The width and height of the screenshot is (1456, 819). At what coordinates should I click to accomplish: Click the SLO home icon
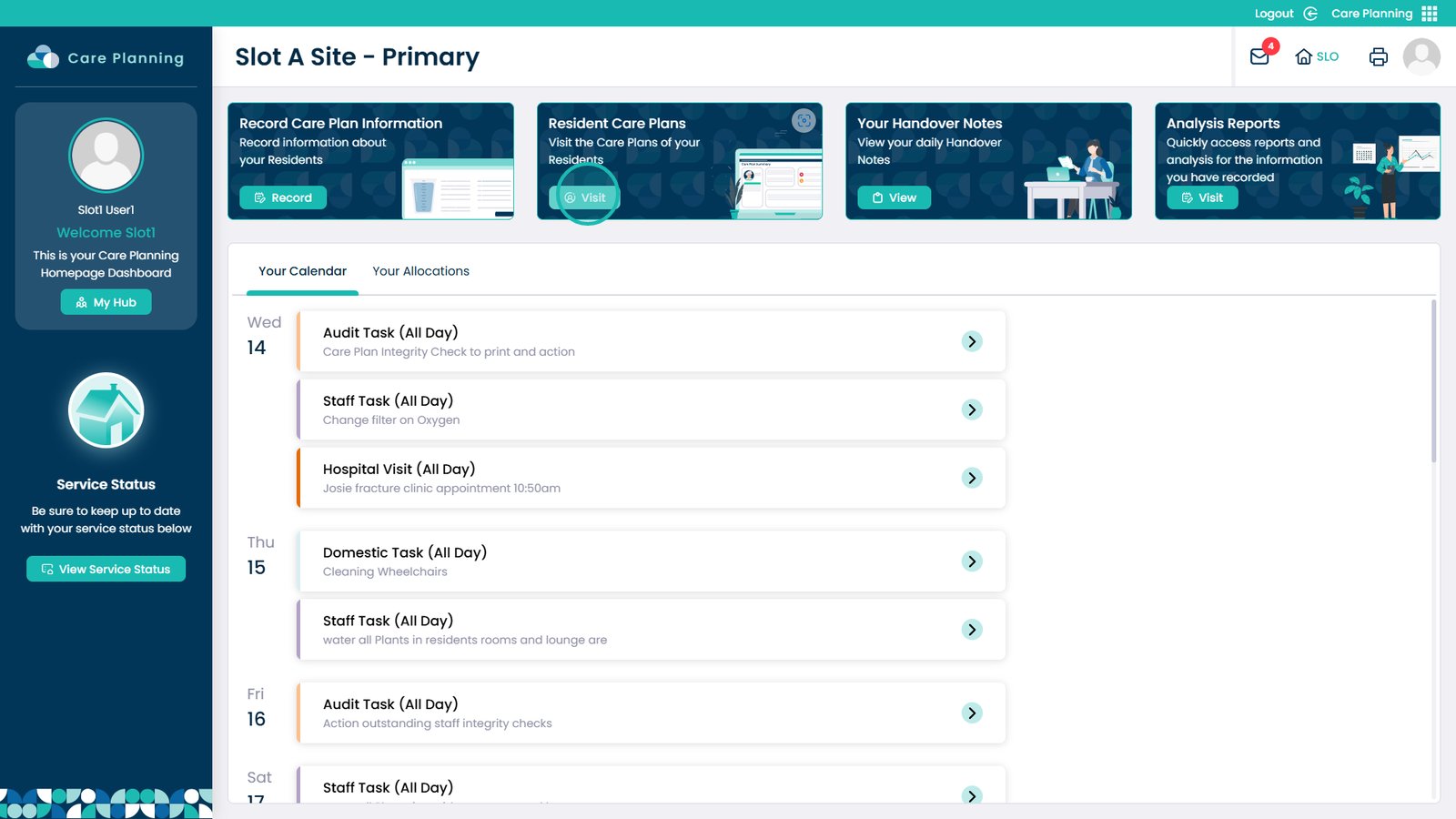1304,56
